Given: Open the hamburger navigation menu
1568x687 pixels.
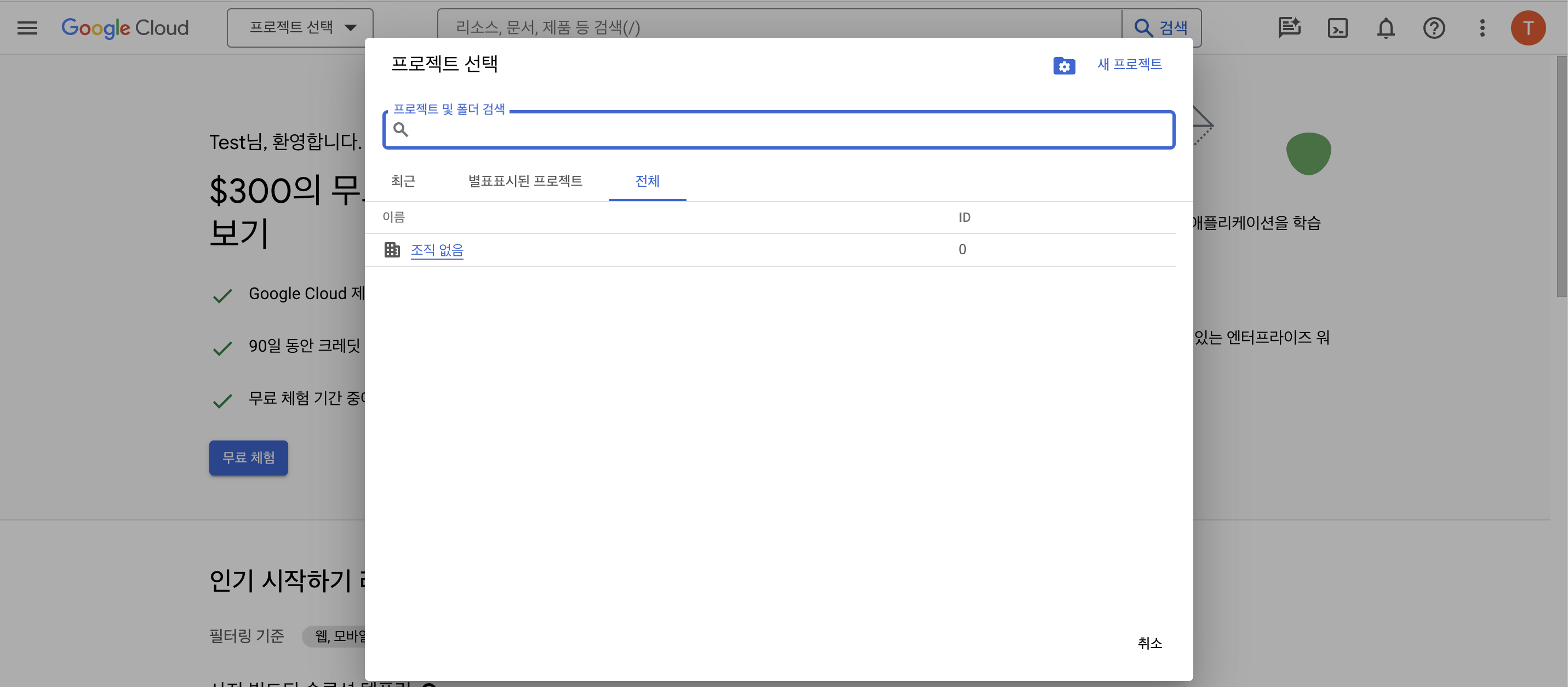Looking at the screenshot, I should pyautogui.click(x=27, y=28).
